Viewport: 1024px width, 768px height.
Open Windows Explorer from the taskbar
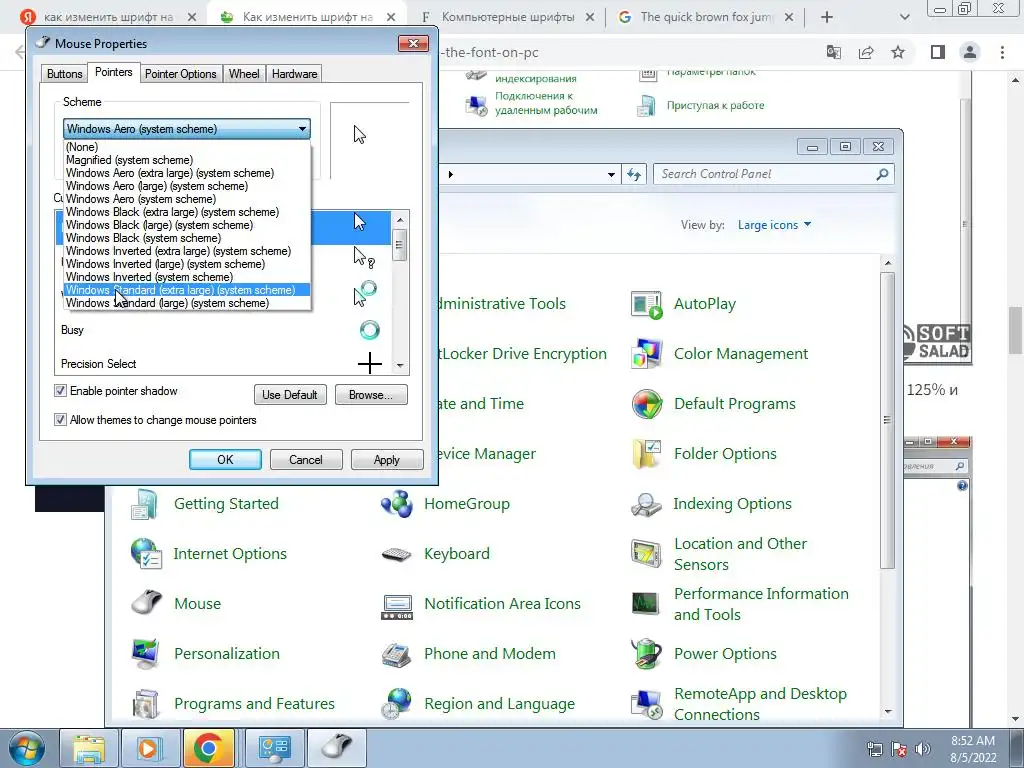tap(88, 748)
